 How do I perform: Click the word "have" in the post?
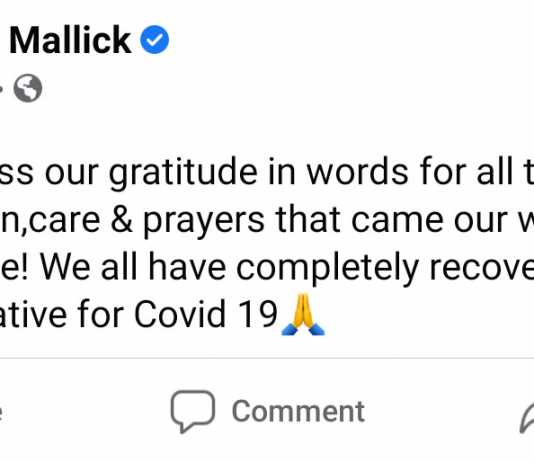187,267
